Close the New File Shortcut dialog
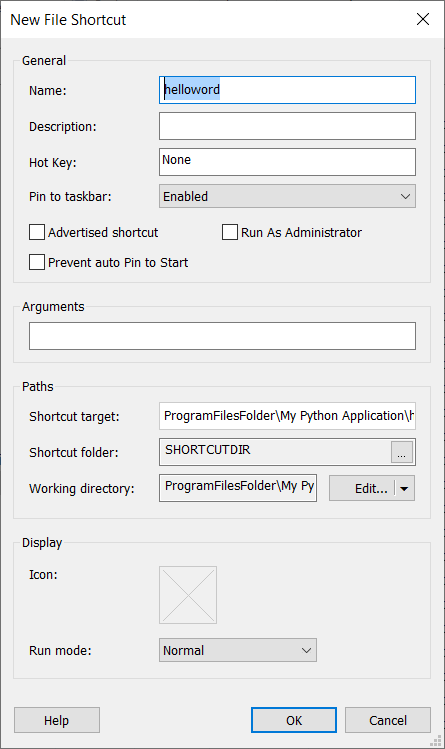Screen dimensions: 445x749 click(423, 19)
